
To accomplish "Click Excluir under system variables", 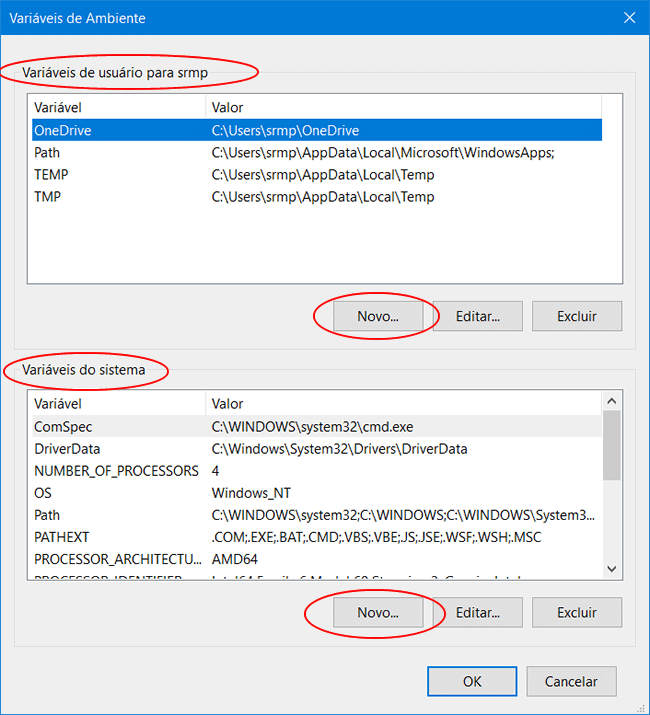I will point(577,612).
